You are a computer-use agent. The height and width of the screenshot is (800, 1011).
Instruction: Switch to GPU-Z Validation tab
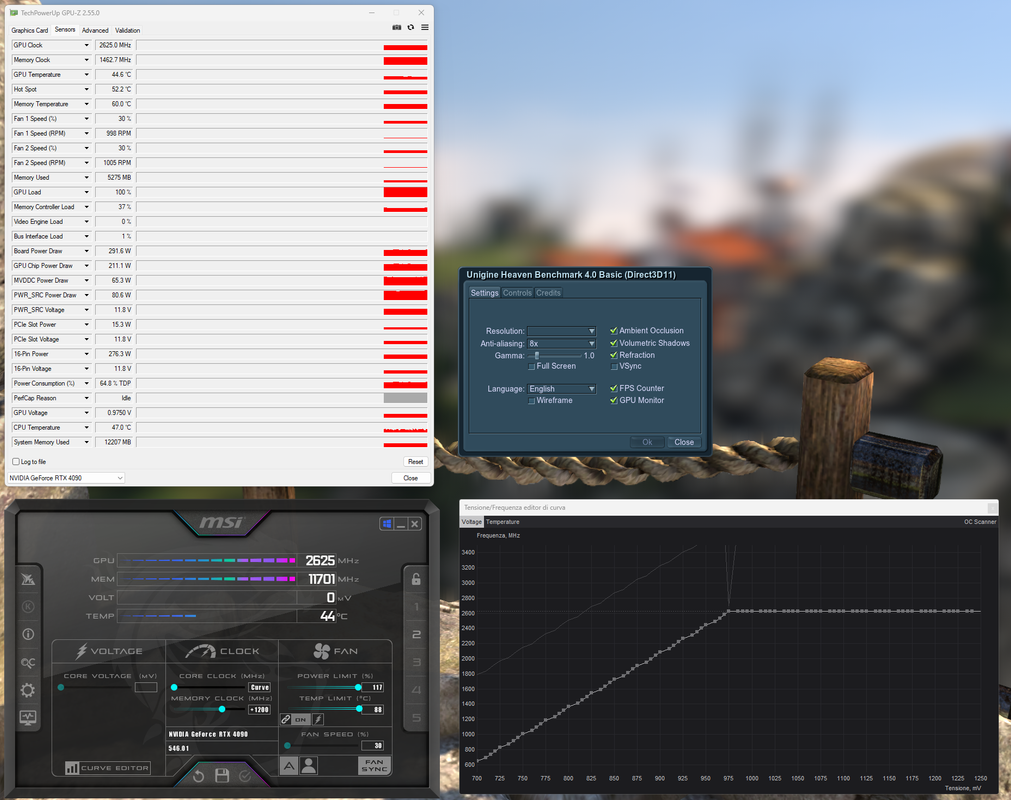[x=128, y=30]
